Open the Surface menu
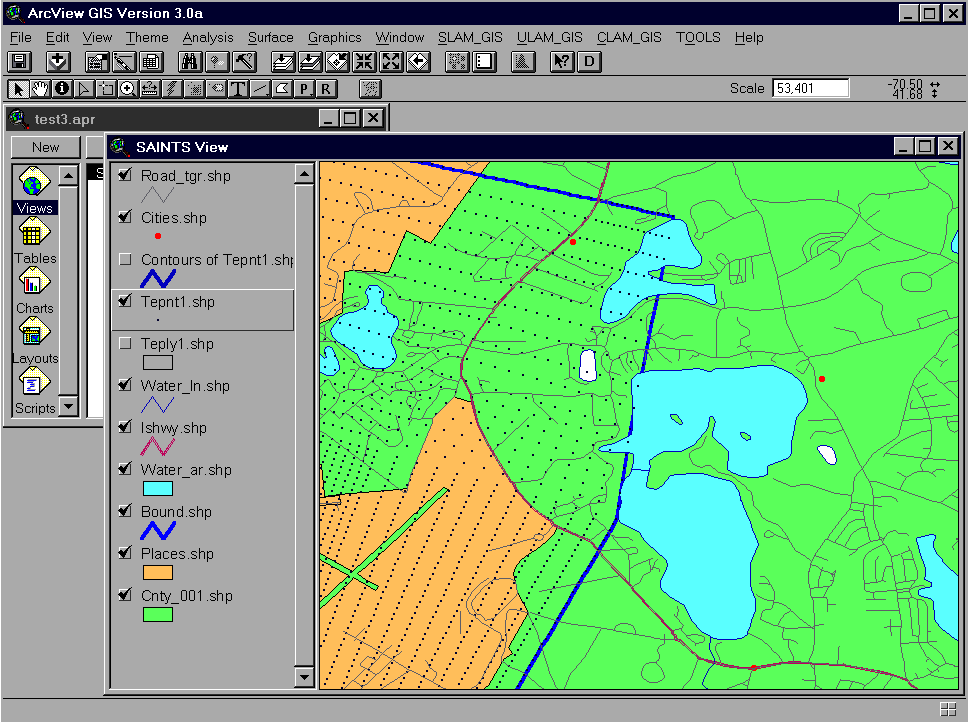968x722 pixels. tap(270, 38)
